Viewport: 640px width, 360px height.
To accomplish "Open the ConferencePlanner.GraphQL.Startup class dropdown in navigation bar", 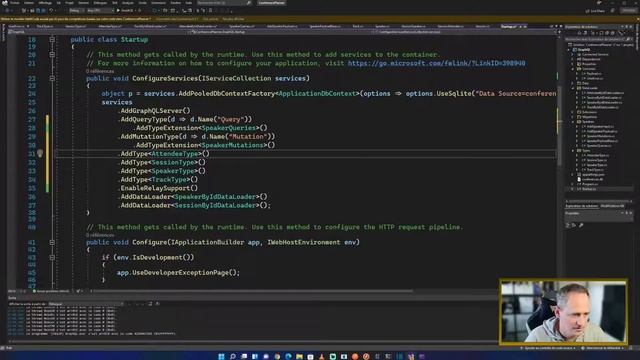I will (282, 32).
